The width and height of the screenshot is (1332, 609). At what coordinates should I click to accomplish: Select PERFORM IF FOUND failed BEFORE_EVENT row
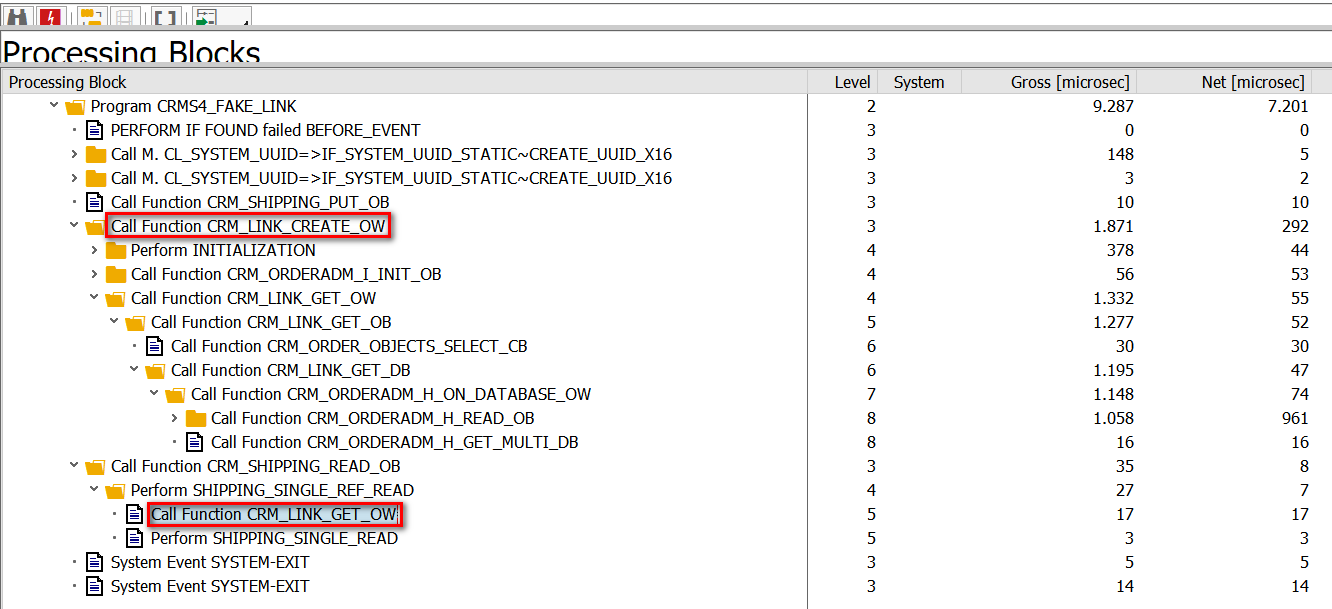pos(265,130)
